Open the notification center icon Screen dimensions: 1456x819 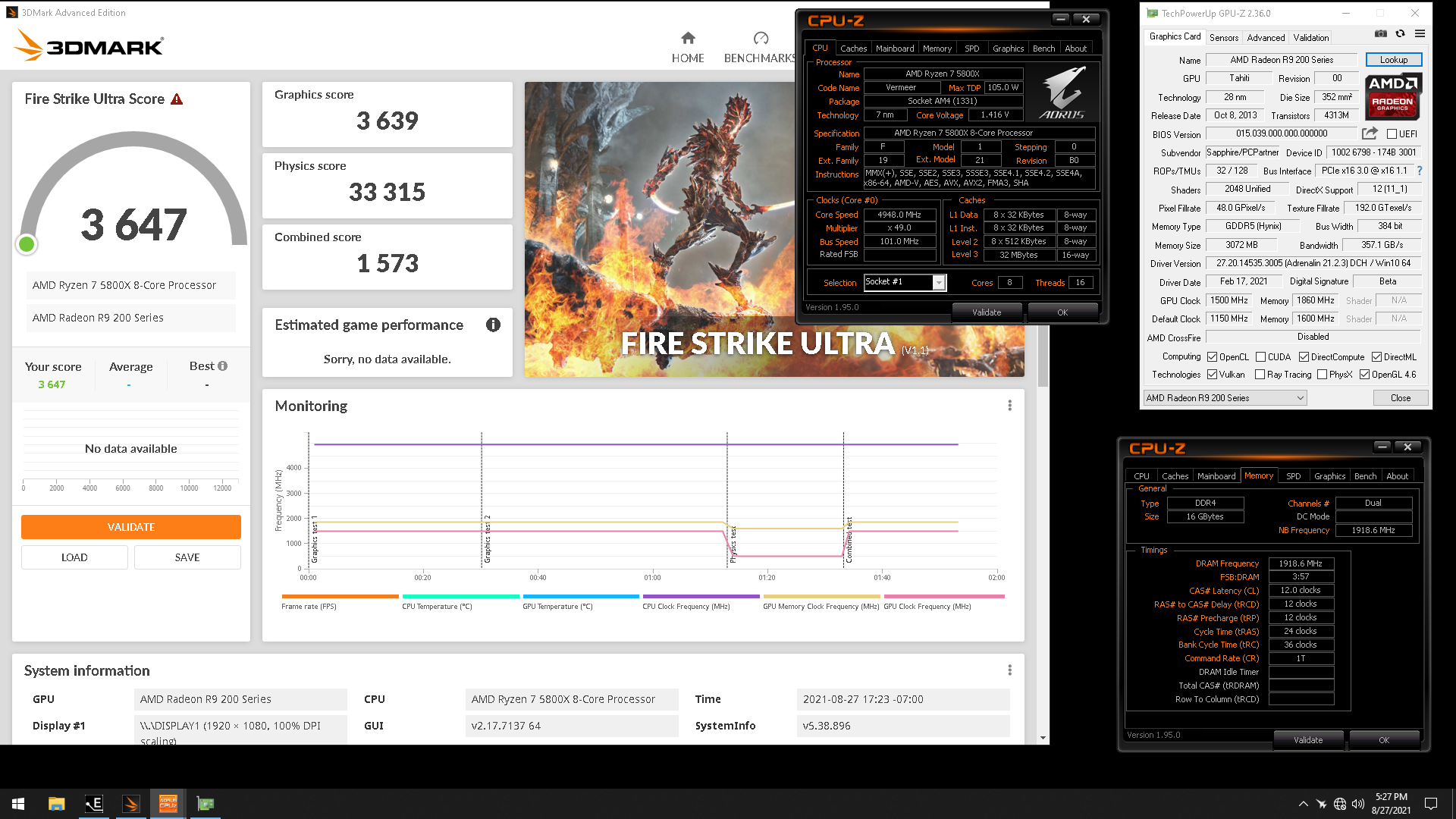tap(1431, 804)
